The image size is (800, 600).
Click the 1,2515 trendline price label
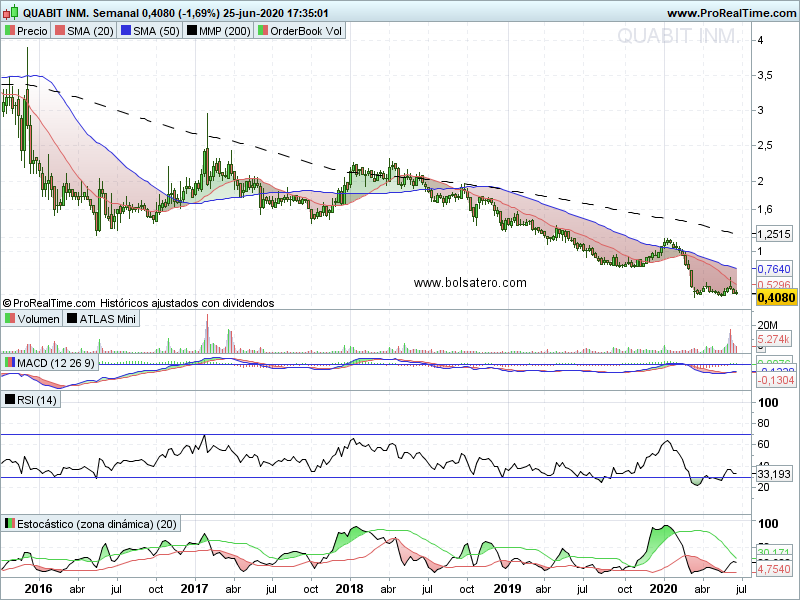tap(774, 234)
